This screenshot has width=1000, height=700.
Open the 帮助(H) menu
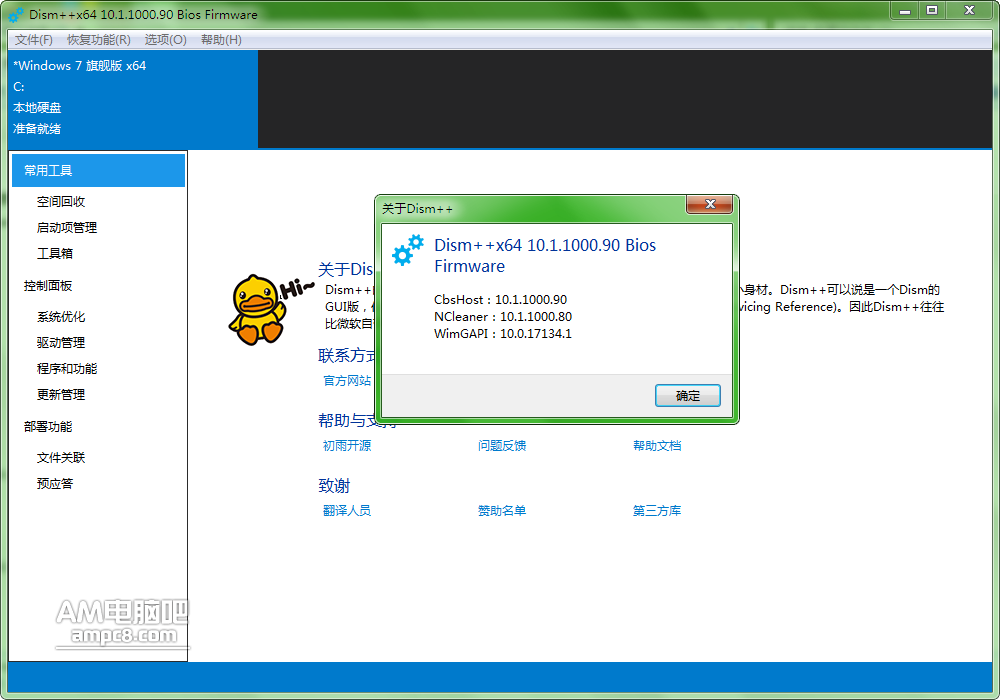coord(221,40)
